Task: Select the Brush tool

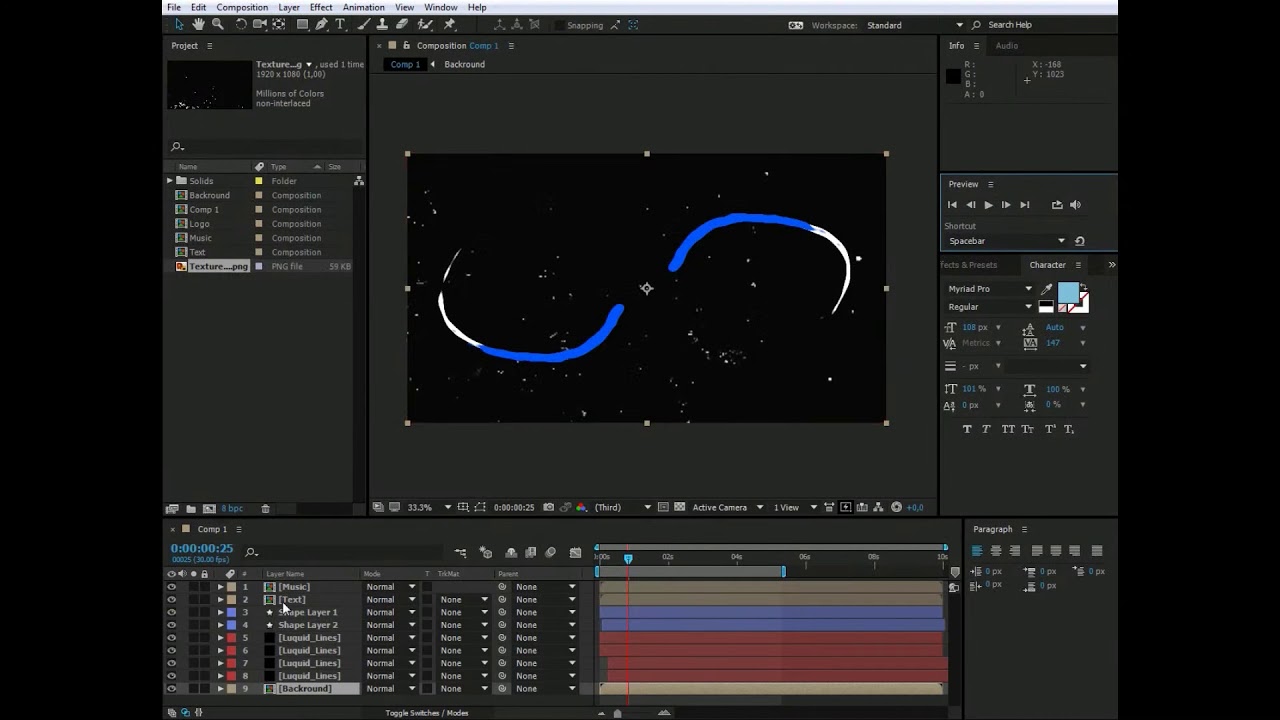Action: [x=364, y=24]
